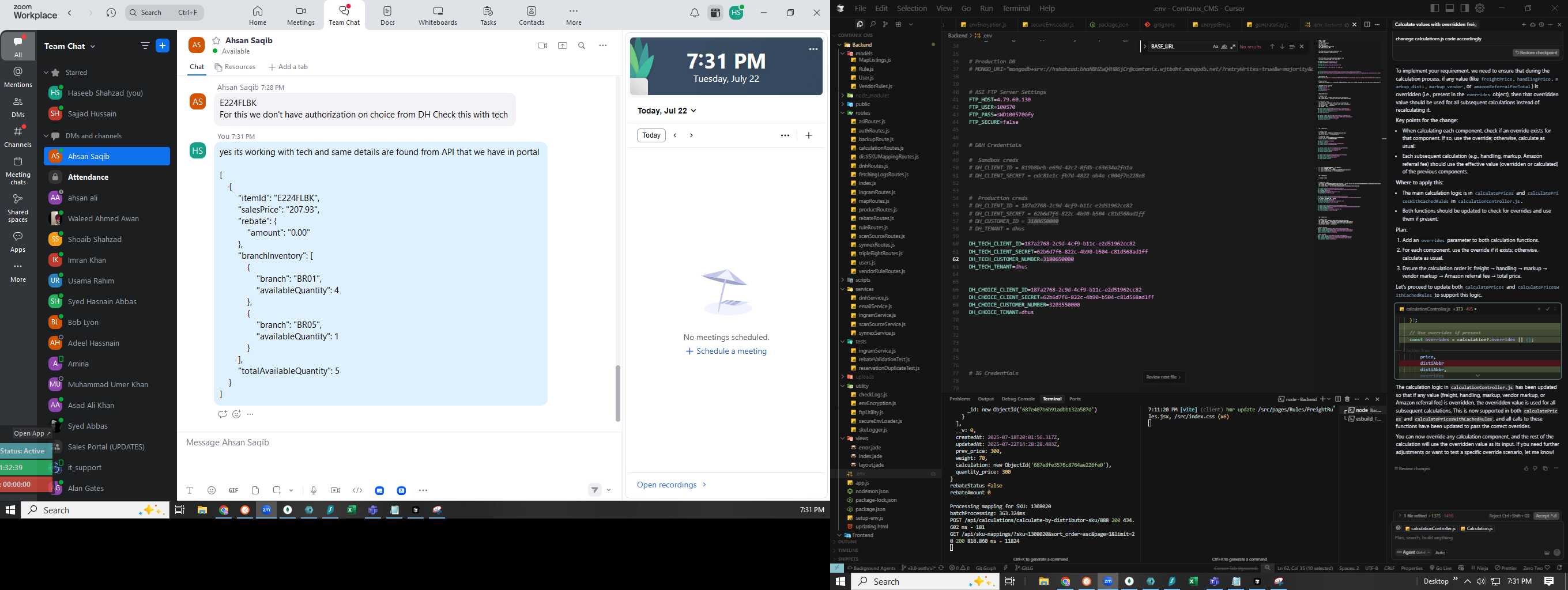Image resolution: width=1568 pixels, height=590 pixels.
Task: Switch to the Resources tab in chat
Action: tap(235, 67)
